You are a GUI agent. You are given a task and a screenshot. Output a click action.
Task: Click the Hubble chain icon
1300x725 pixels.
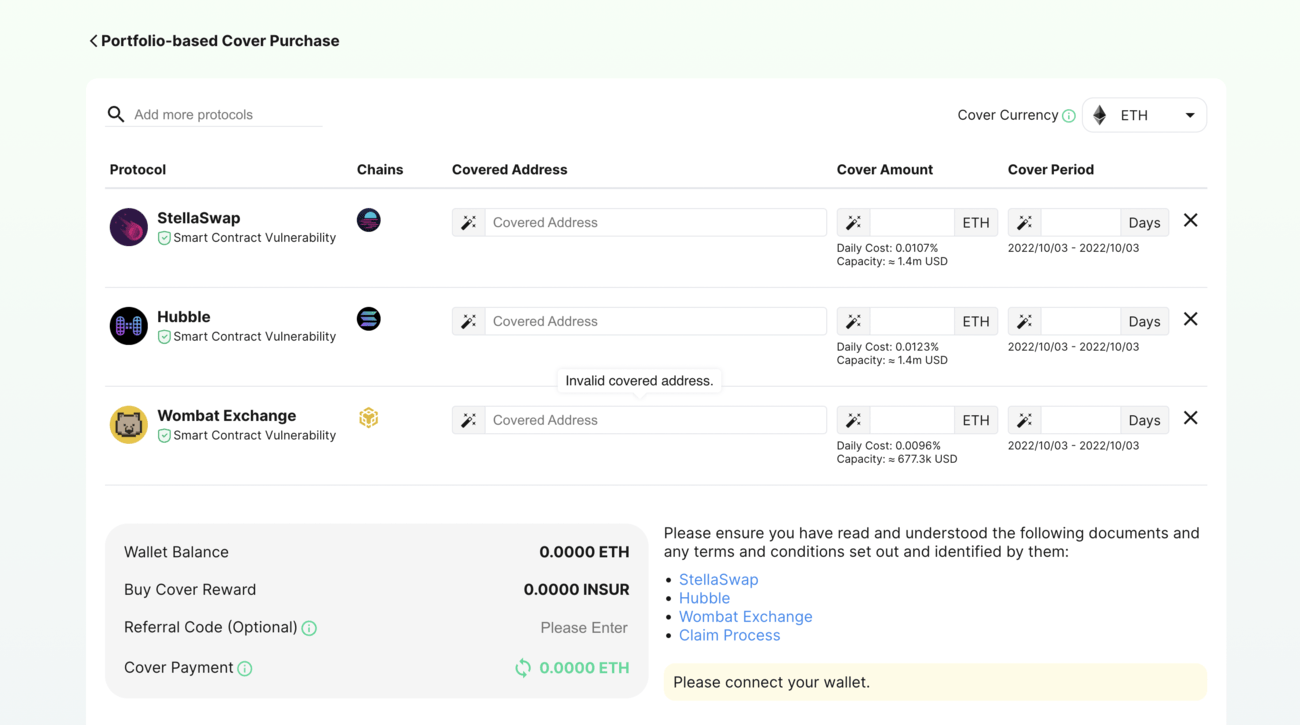(x=369, y=319)
